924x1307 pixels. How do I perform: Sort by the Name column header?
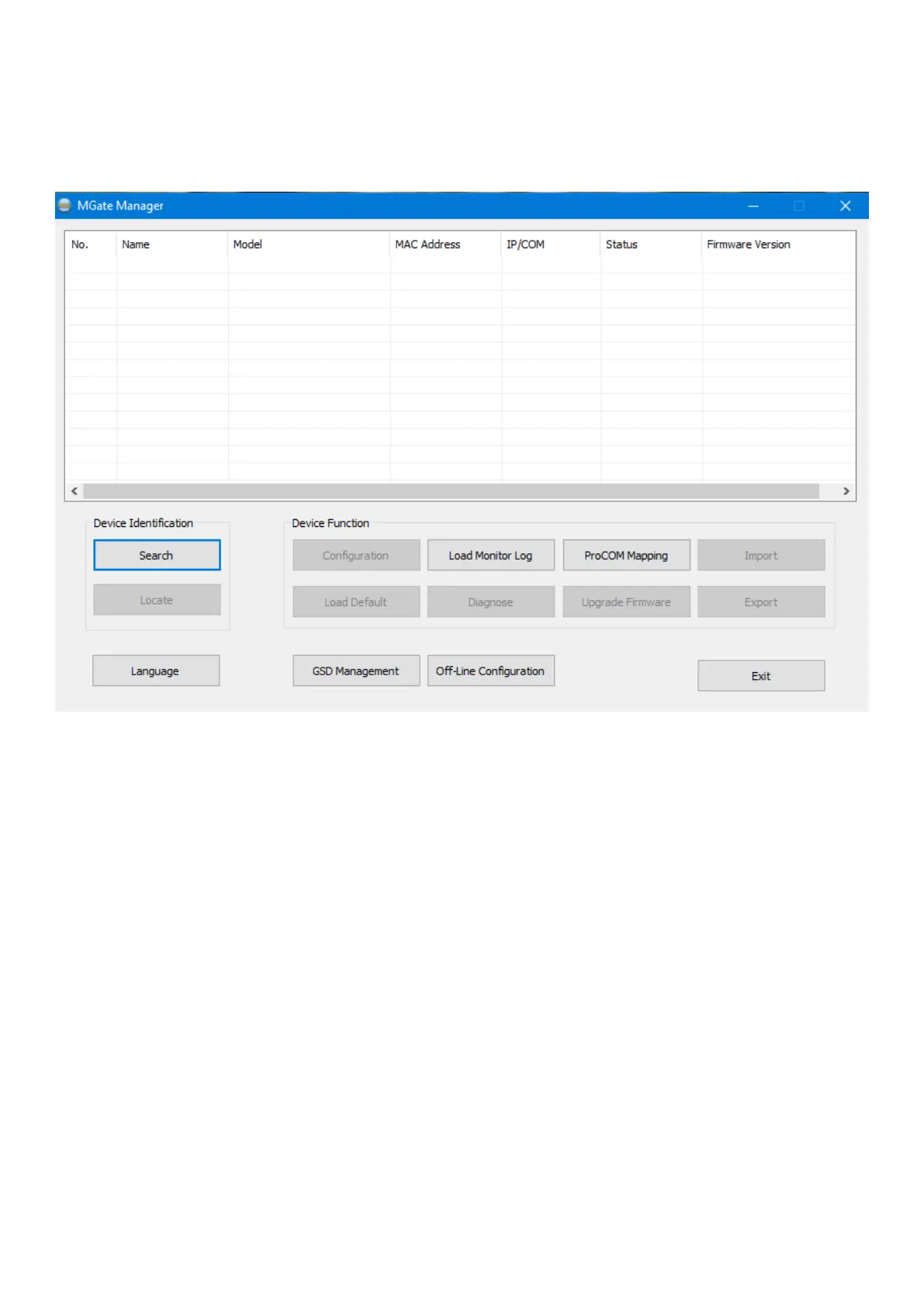136,244
